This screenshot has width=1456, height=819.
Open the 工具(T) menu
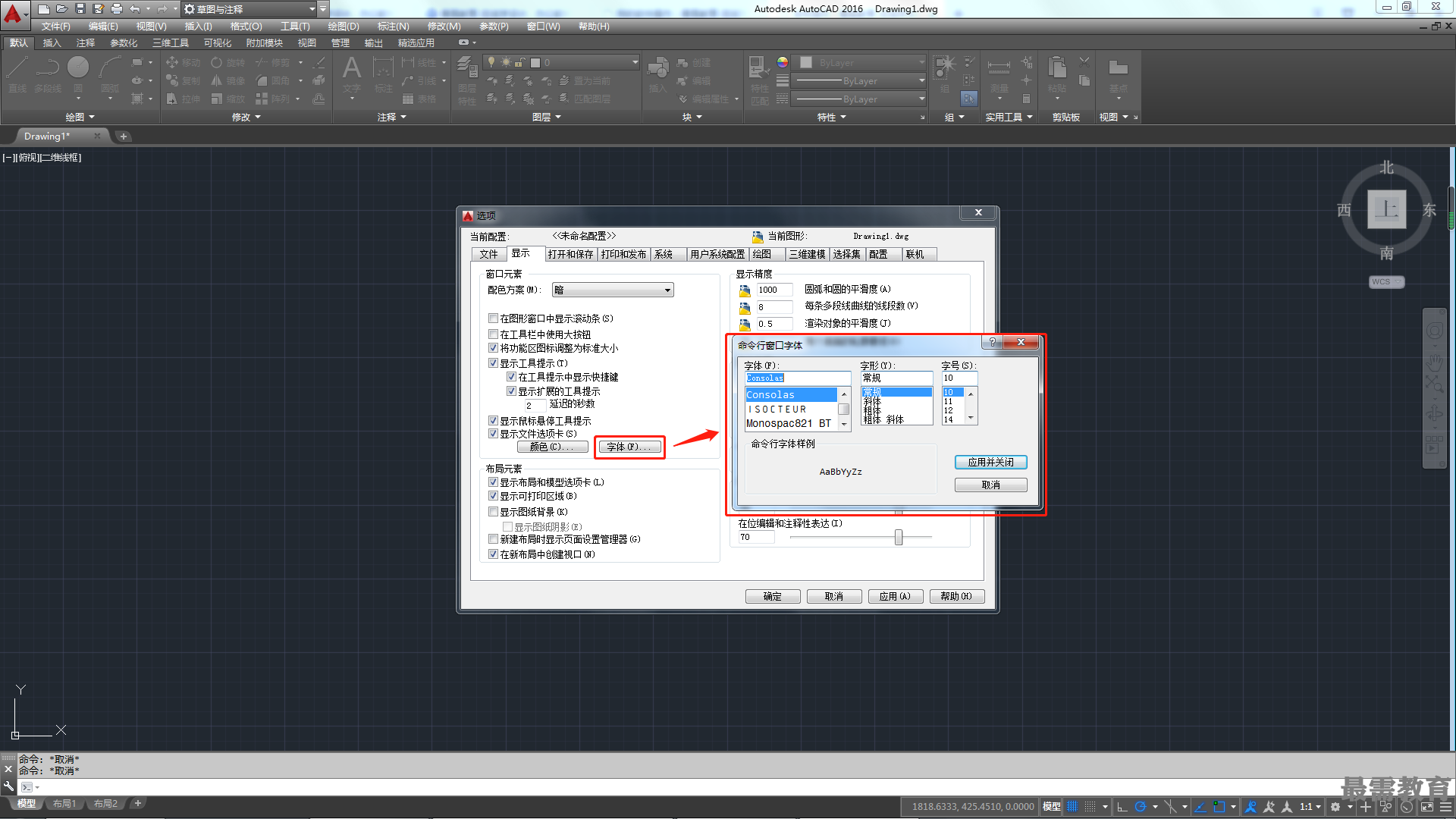(x=295, y=27)
